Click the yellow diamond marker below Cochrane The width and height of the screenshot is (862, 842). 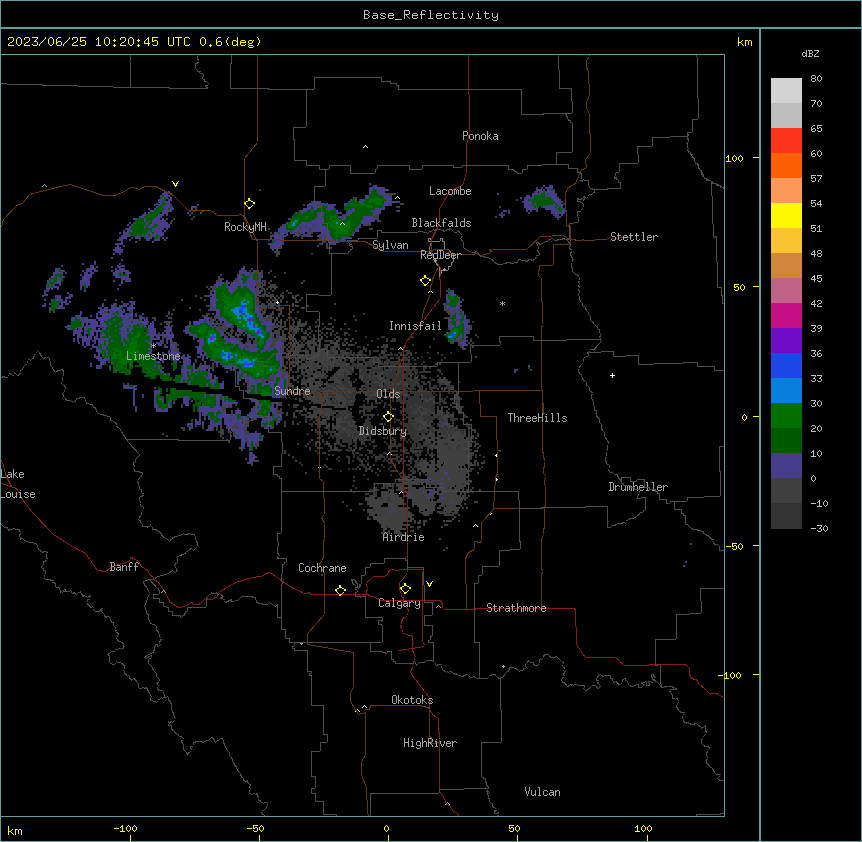[340, 590]
